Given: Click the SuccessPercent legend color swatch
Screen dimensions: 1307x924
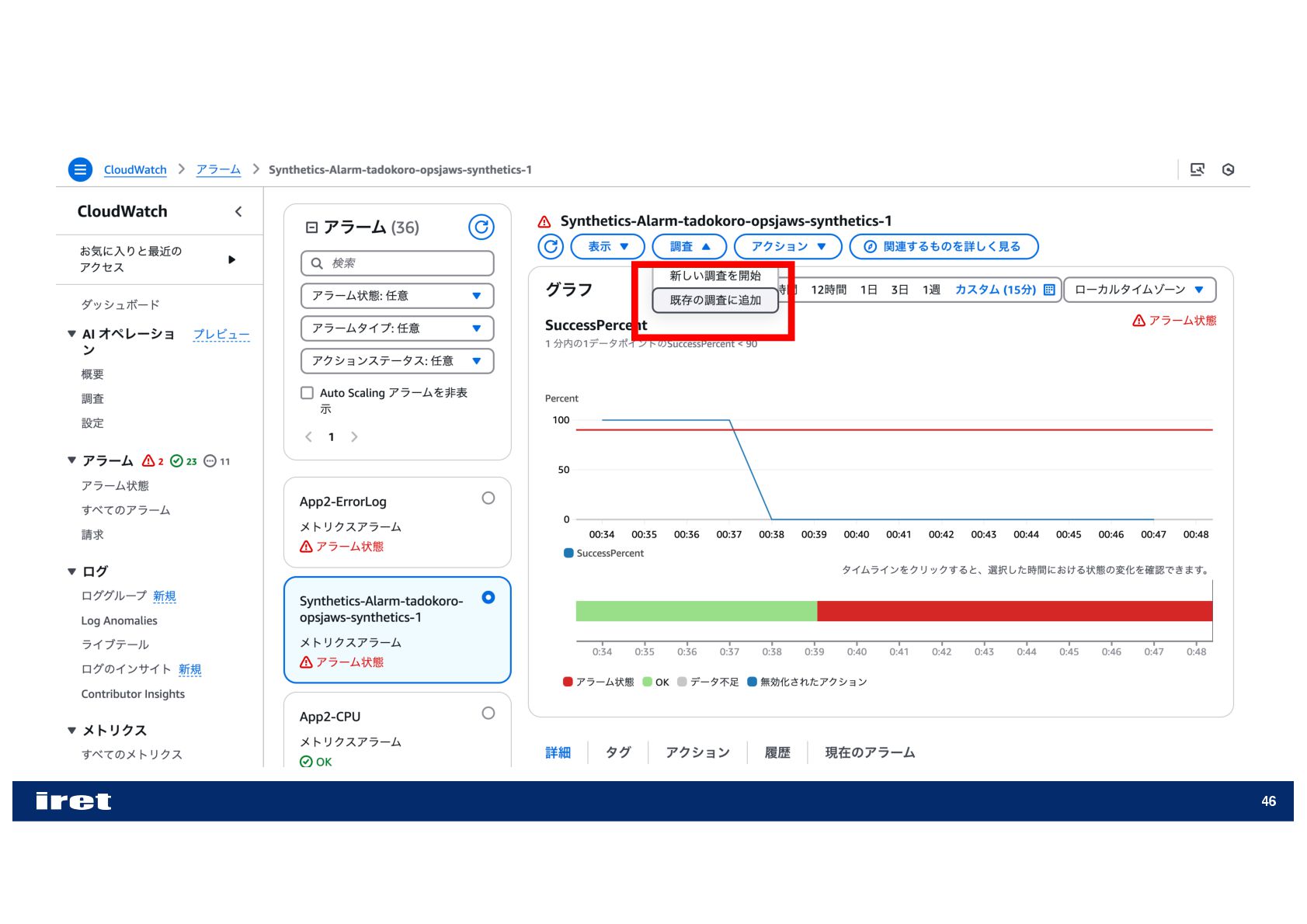Looking at the screenshot, I should (568, 554).
